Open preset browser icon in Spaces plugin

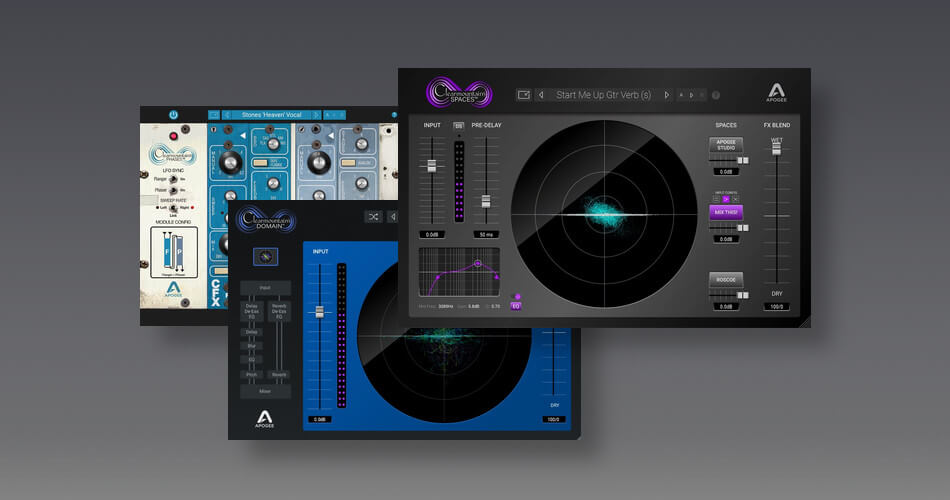click(523, 95)
